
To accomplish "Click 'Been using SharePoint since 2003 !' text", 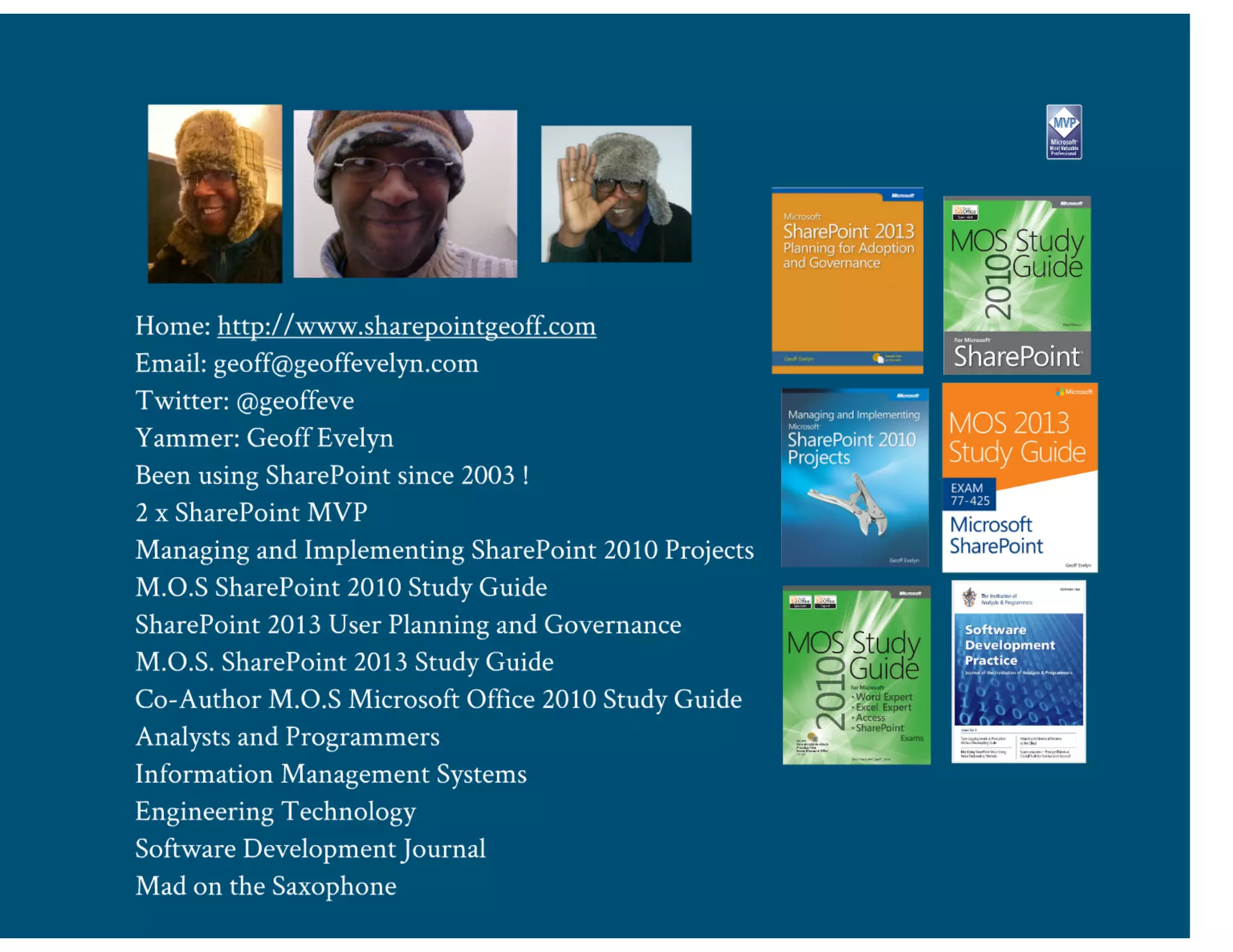I will pos(332,475).
